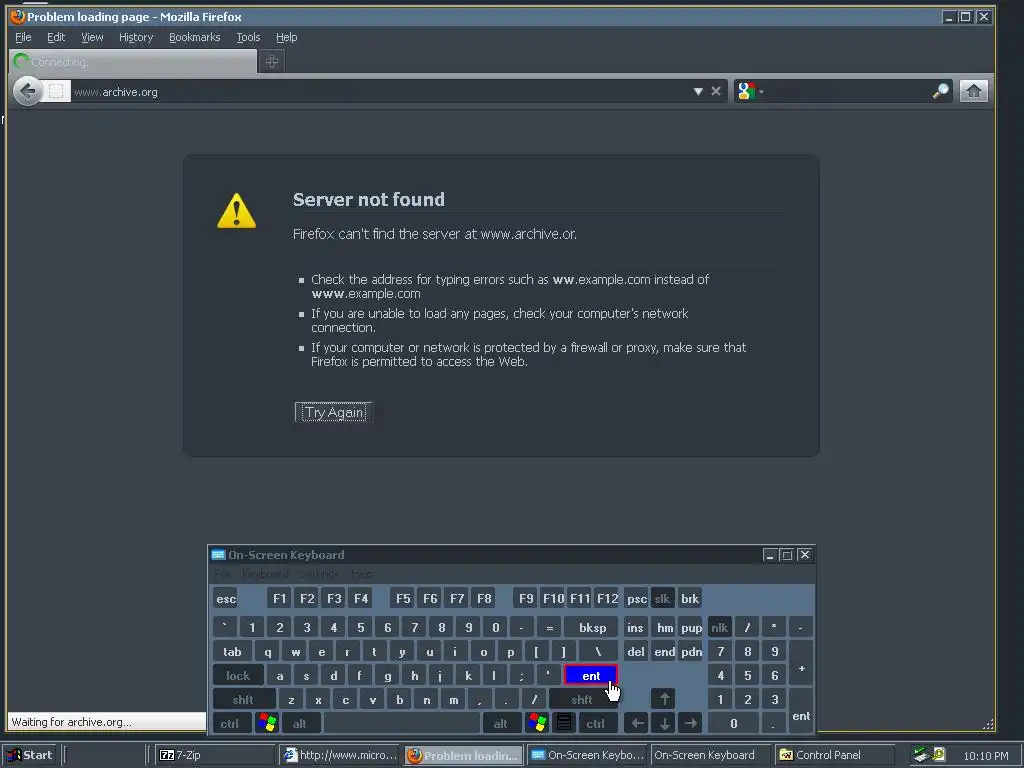
Task: Open the Tools menu
Action: tap(248, 37)
